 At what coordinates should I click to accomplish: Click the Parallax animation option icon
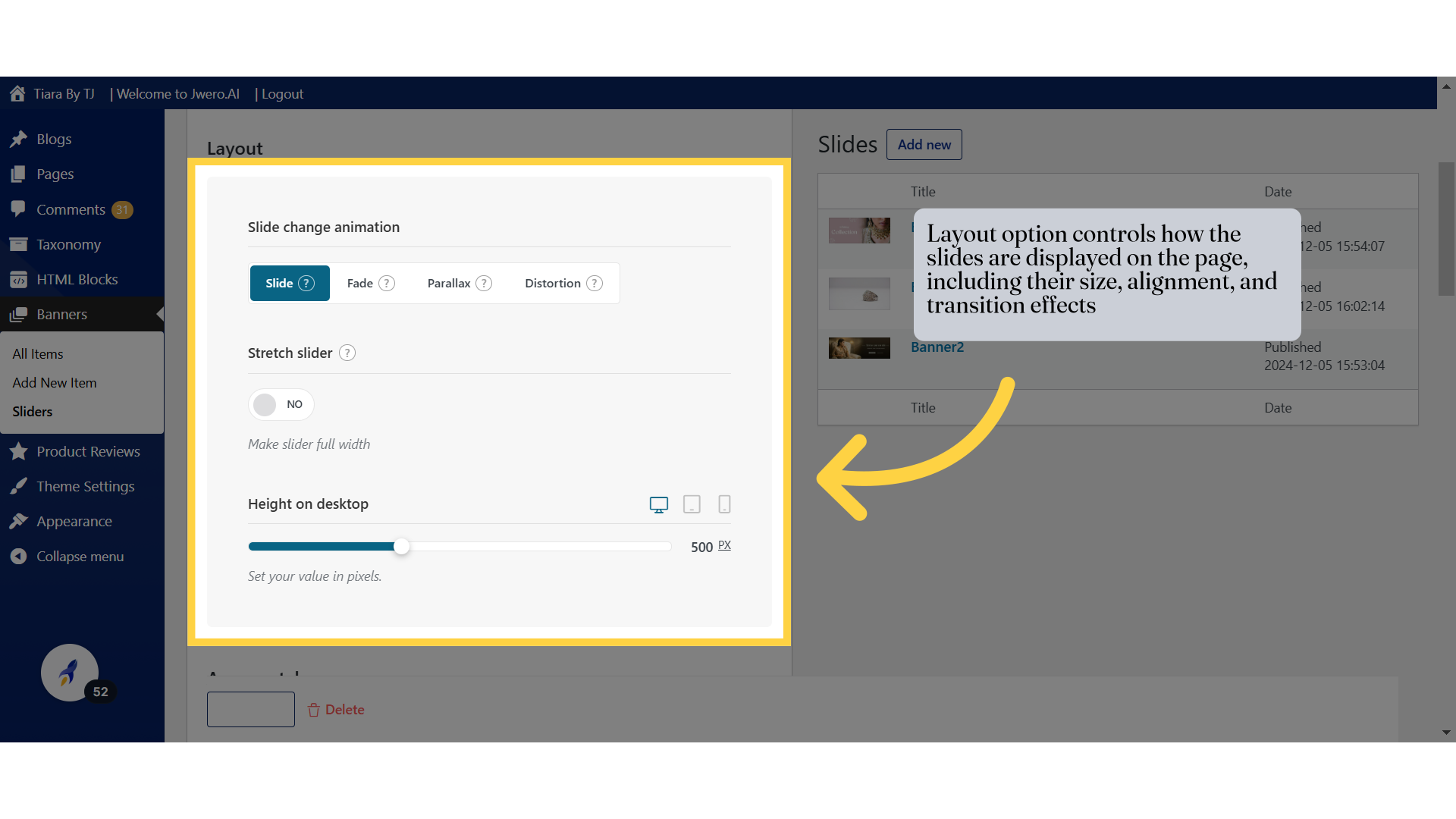point(483,283)
